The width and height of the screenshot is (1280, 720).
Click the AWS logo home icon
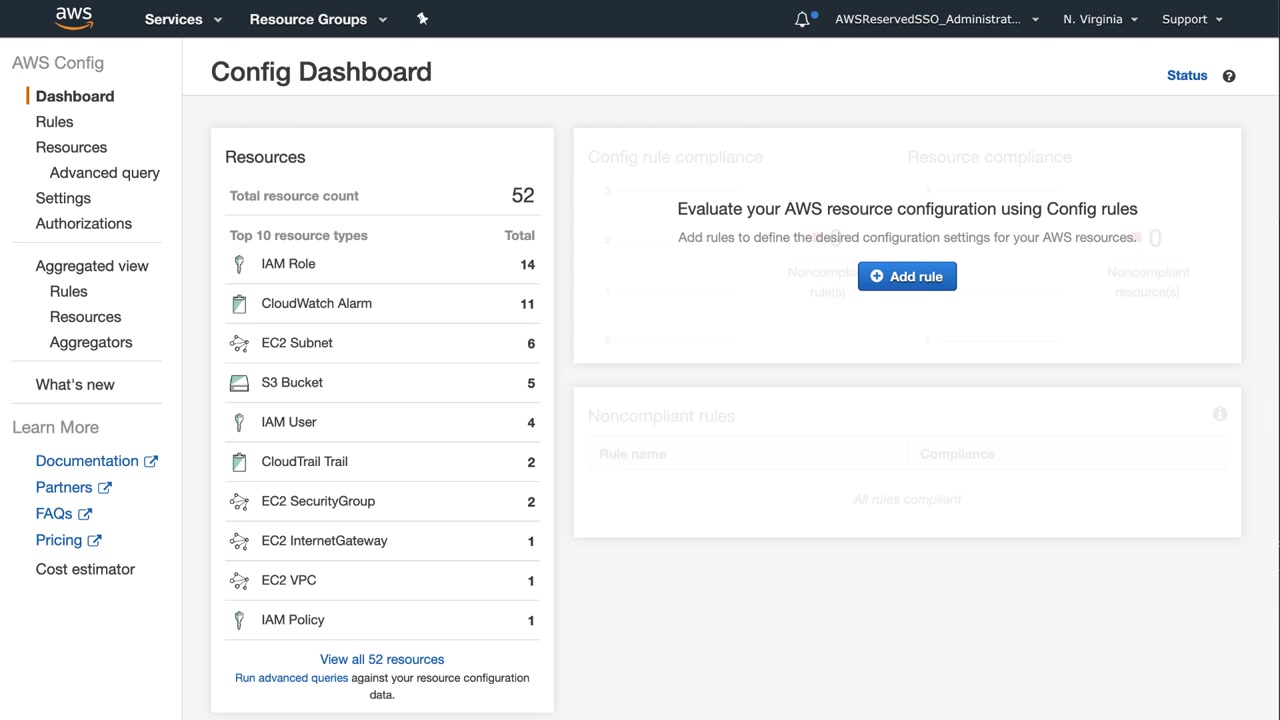coord(74,18)
